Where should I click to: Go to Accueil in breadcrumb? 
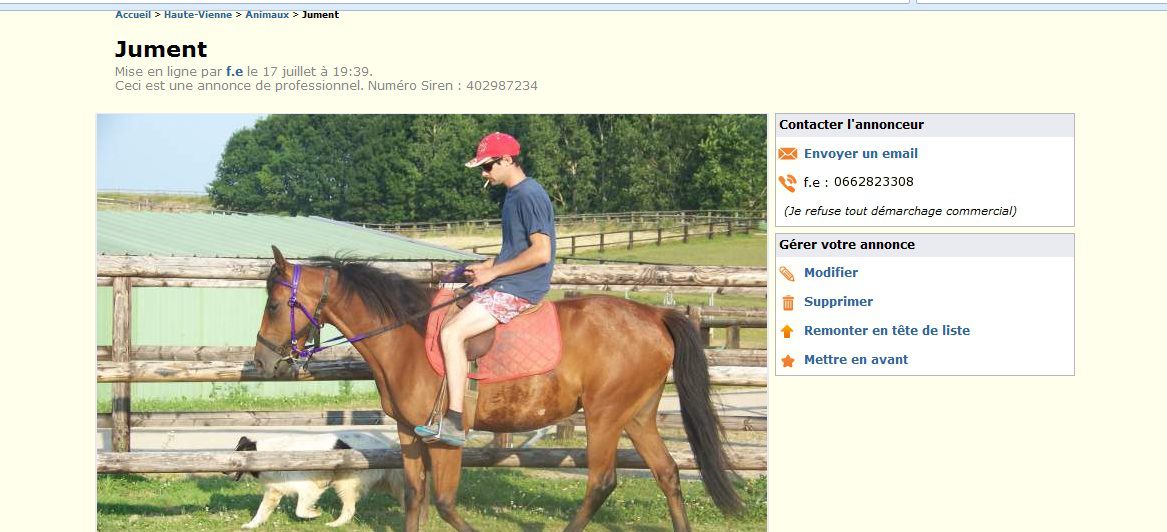coord(133,15)
